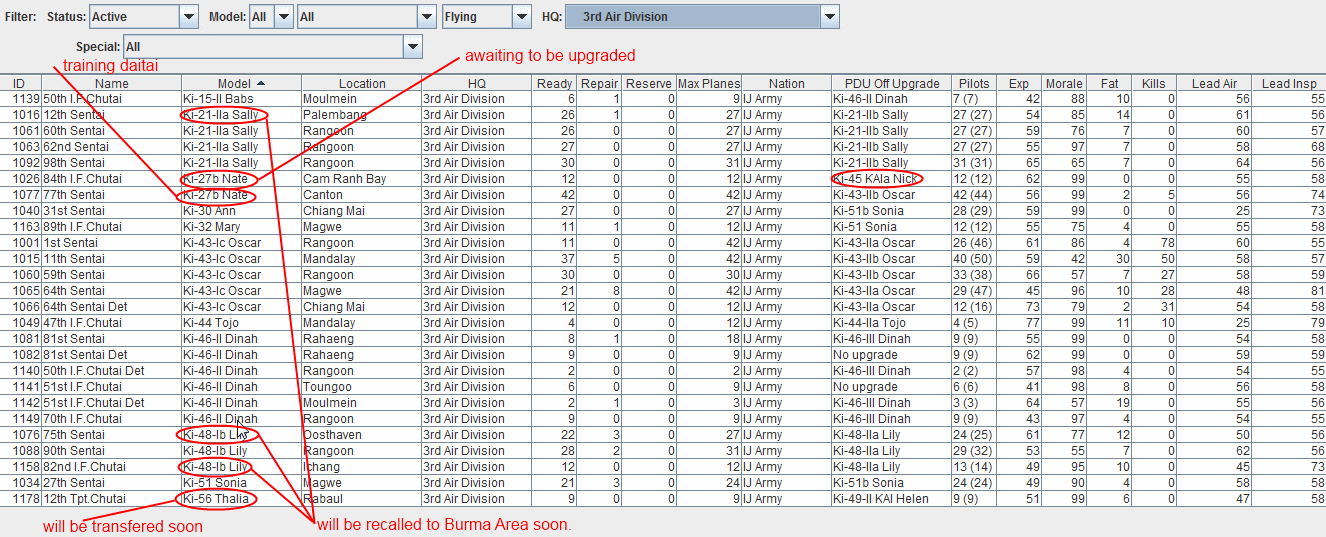The image size is (1326, 537).
Task: Sort by the Pilots column header
Action: coord(974,83)
